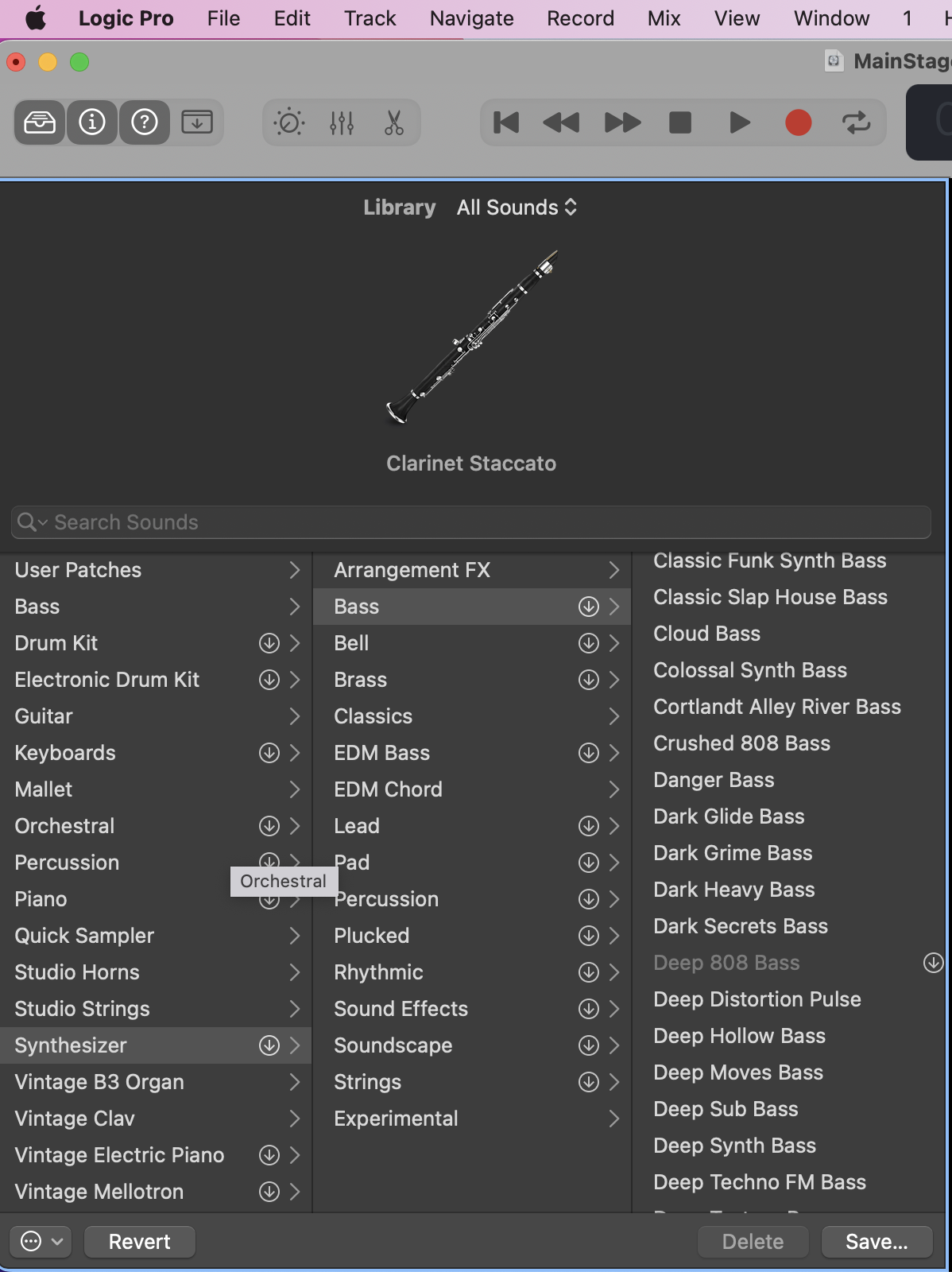952x1272 pixels.
Task: Download the Plucked subcategory content
Action: click(589, 936)
